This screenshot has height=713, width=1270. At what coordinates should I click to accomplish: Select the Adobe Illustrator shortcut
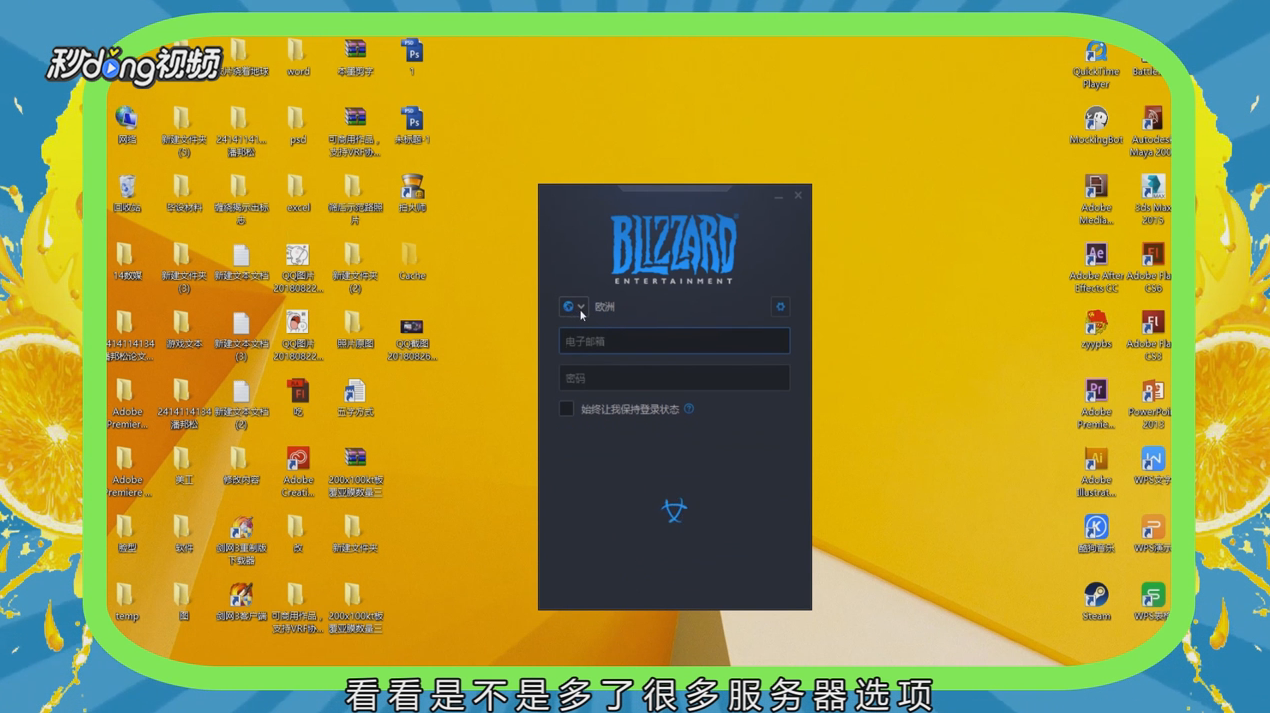coord(1096,472)
